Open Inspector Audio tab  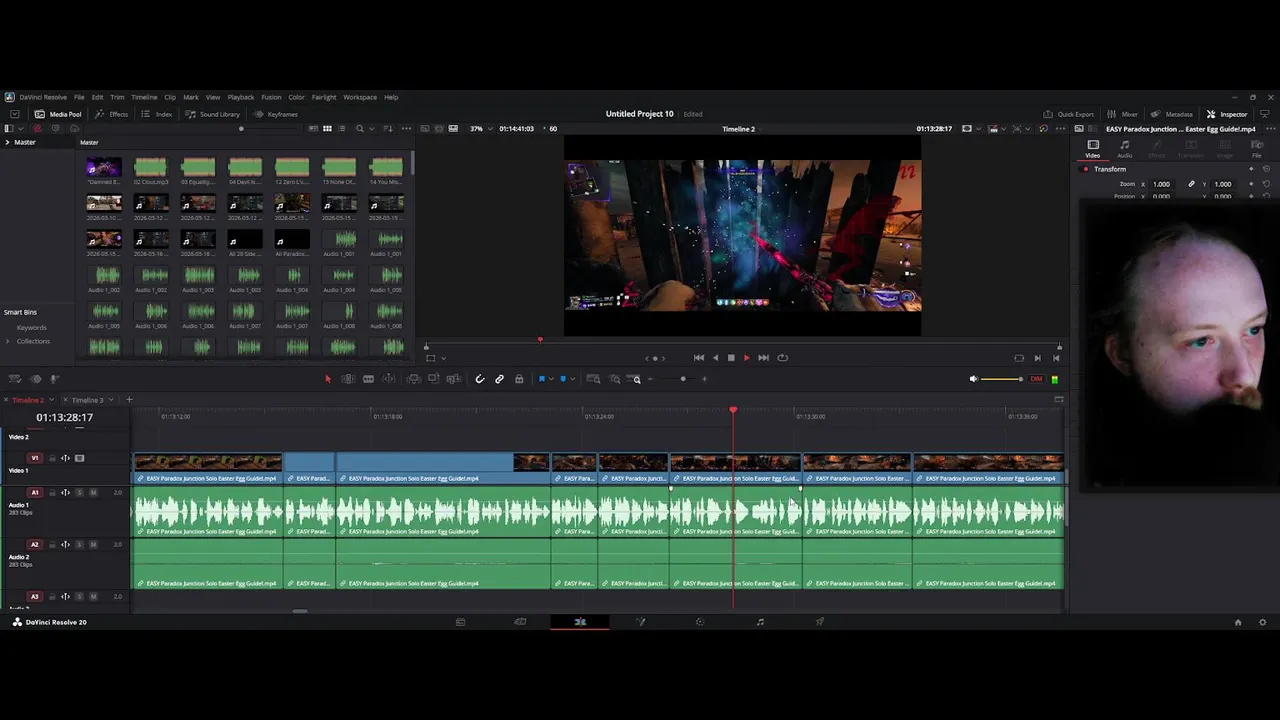point(1124,149)
